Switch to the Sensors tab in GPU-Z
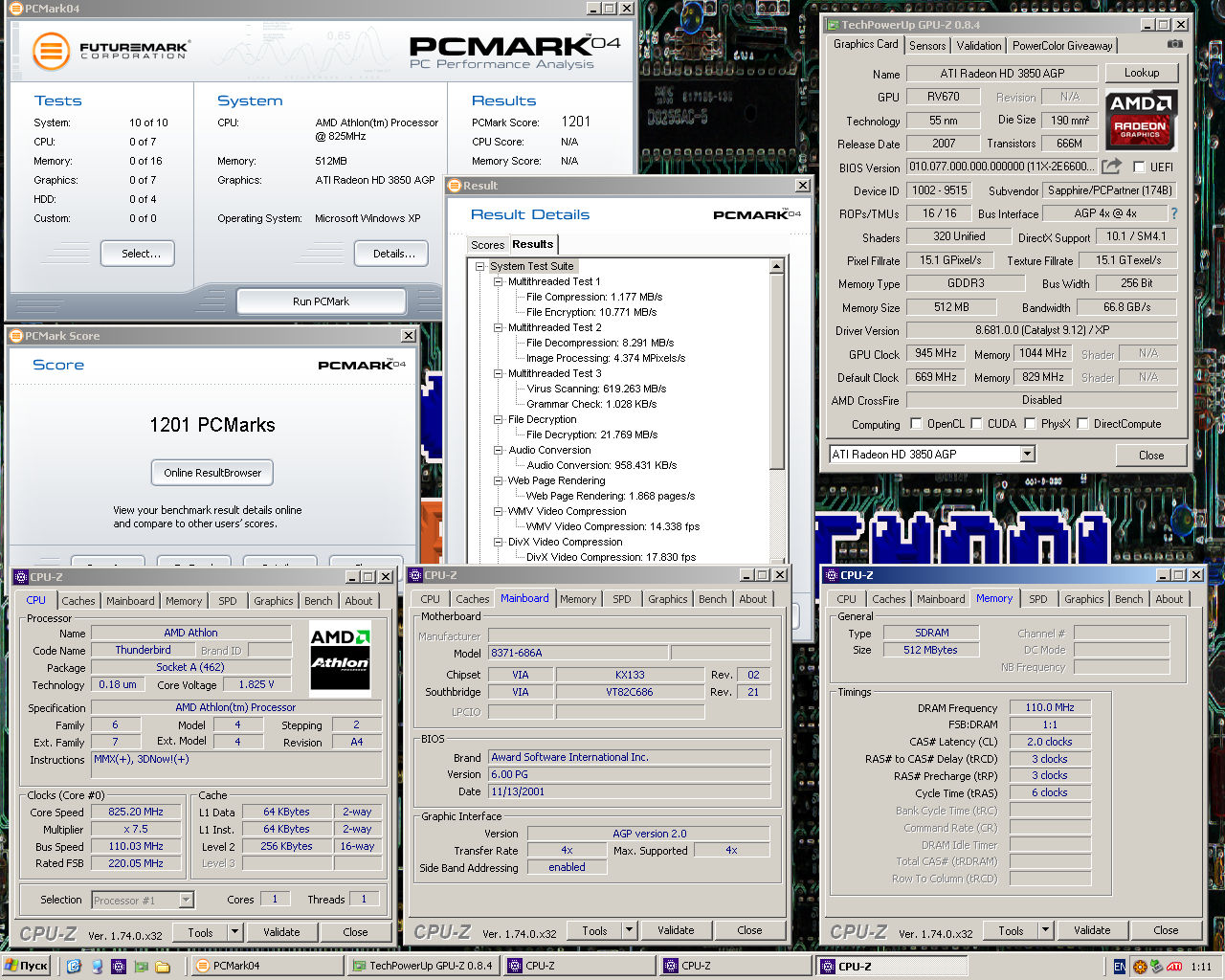The height and width of the screenshot is (980, 1225). point(927,46)
